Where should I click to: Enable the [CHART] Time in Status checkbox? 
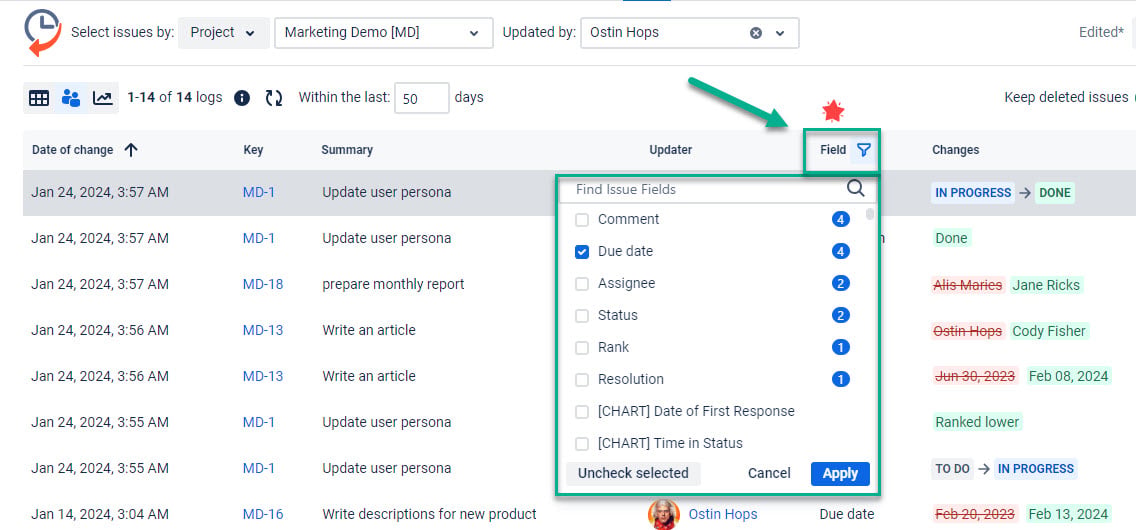tap(582, 443)
